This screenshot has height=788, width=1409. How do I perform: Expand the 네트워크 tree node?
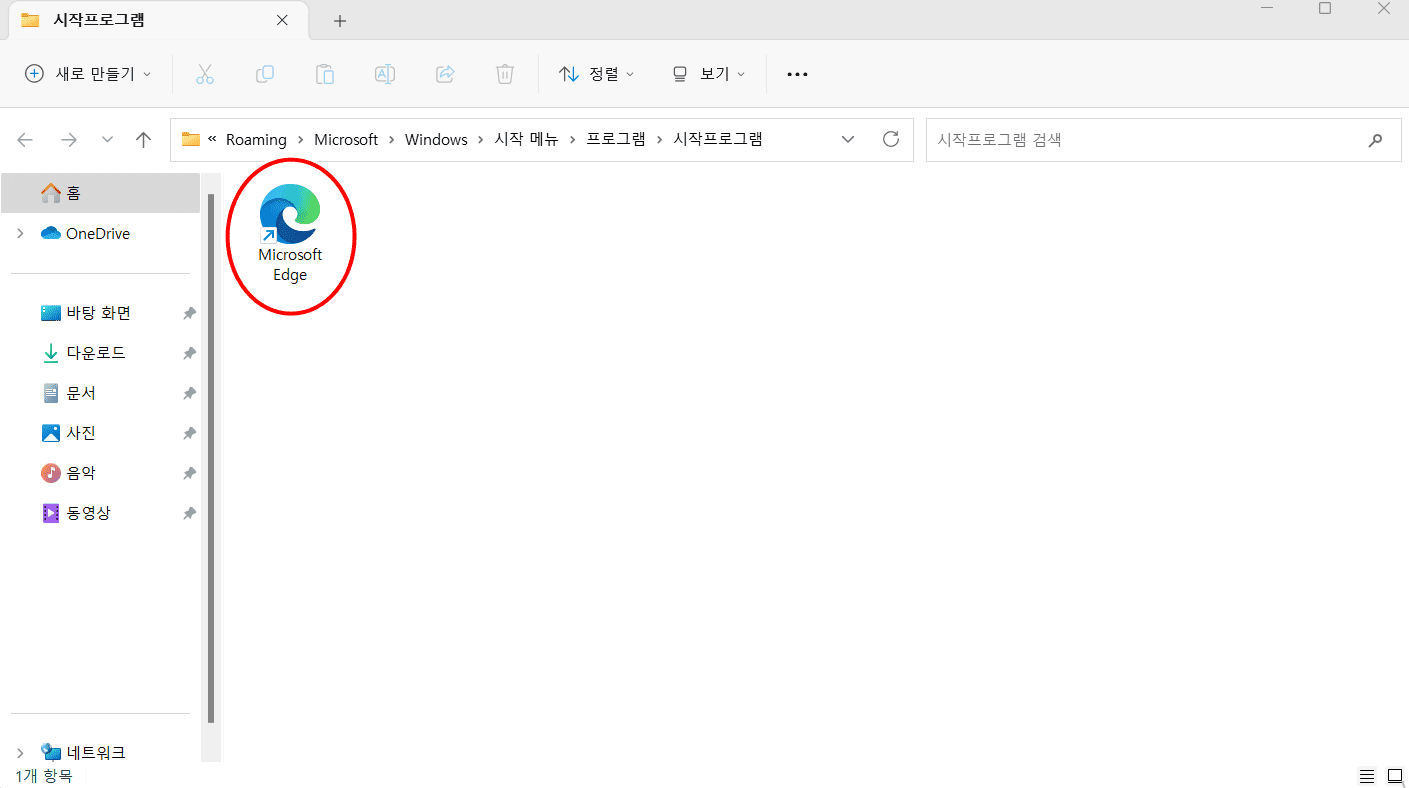20,753
